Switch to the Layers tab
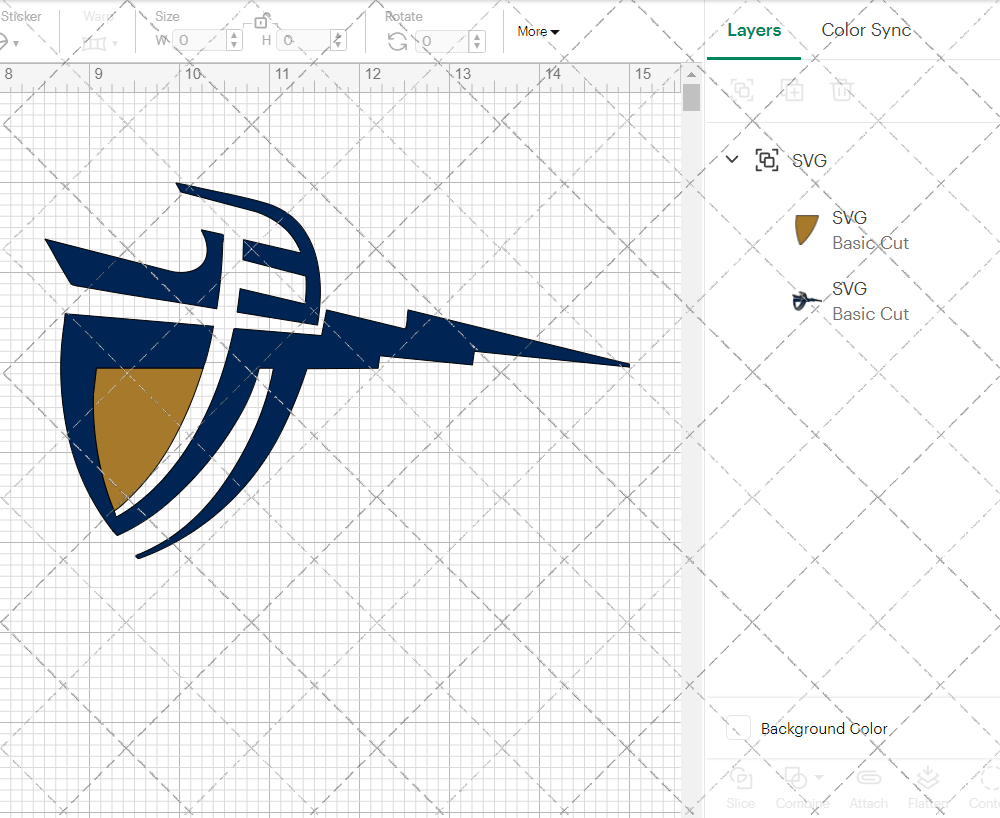 point(754,30)
